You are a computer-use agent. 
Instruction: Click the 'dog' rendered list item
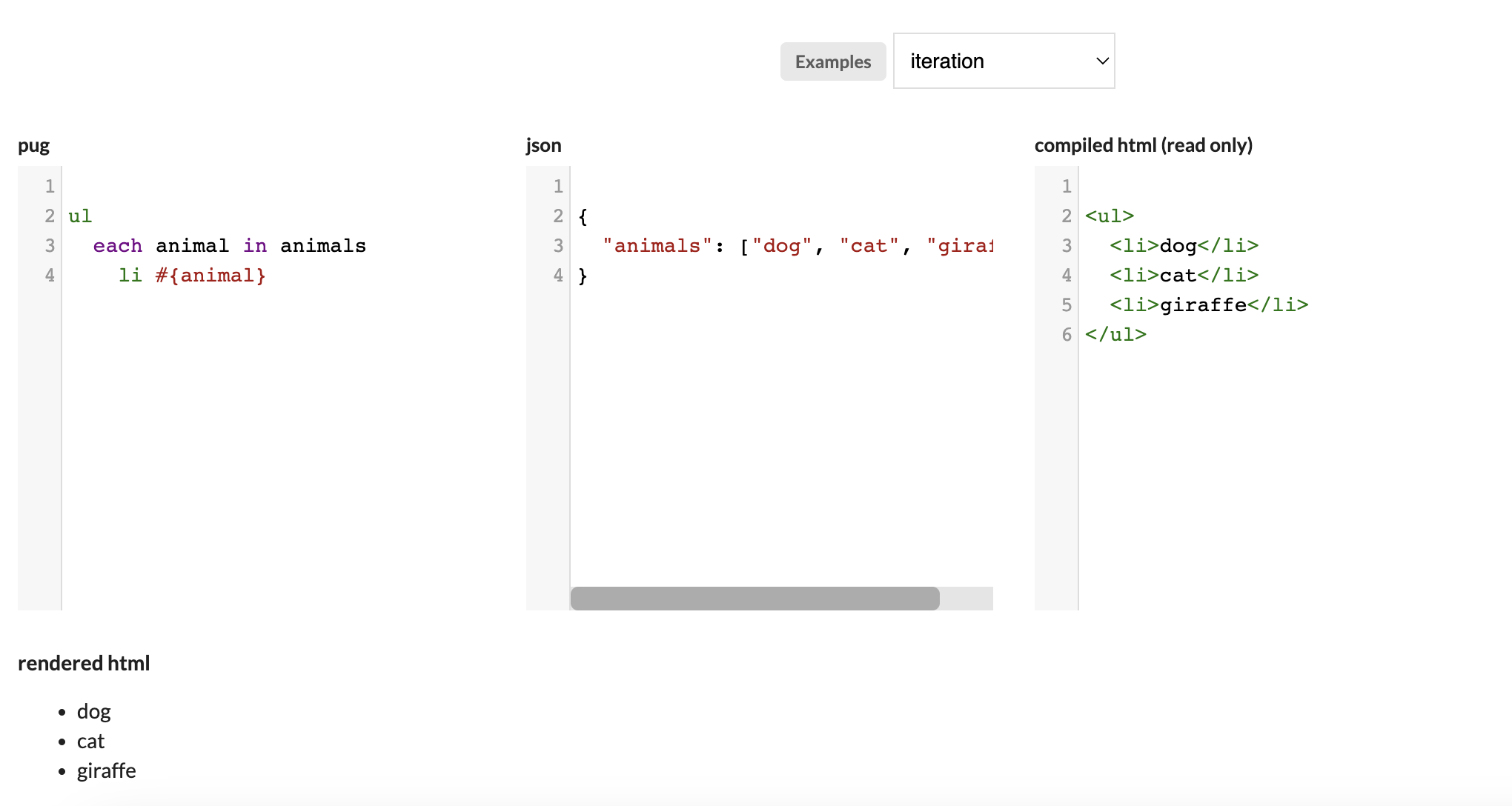coord(93,712)
